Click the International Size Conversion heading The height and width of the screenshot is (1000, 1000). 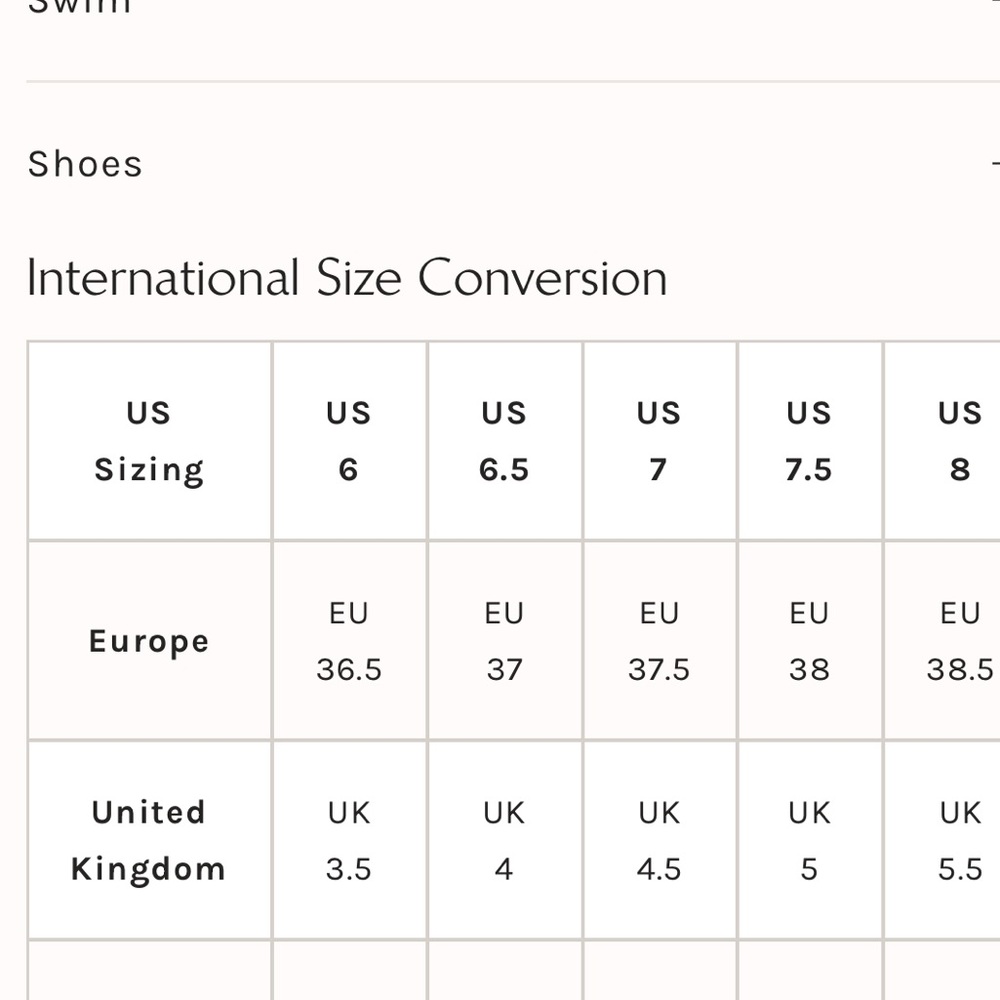pyautogui.click(x=346, y=277)
